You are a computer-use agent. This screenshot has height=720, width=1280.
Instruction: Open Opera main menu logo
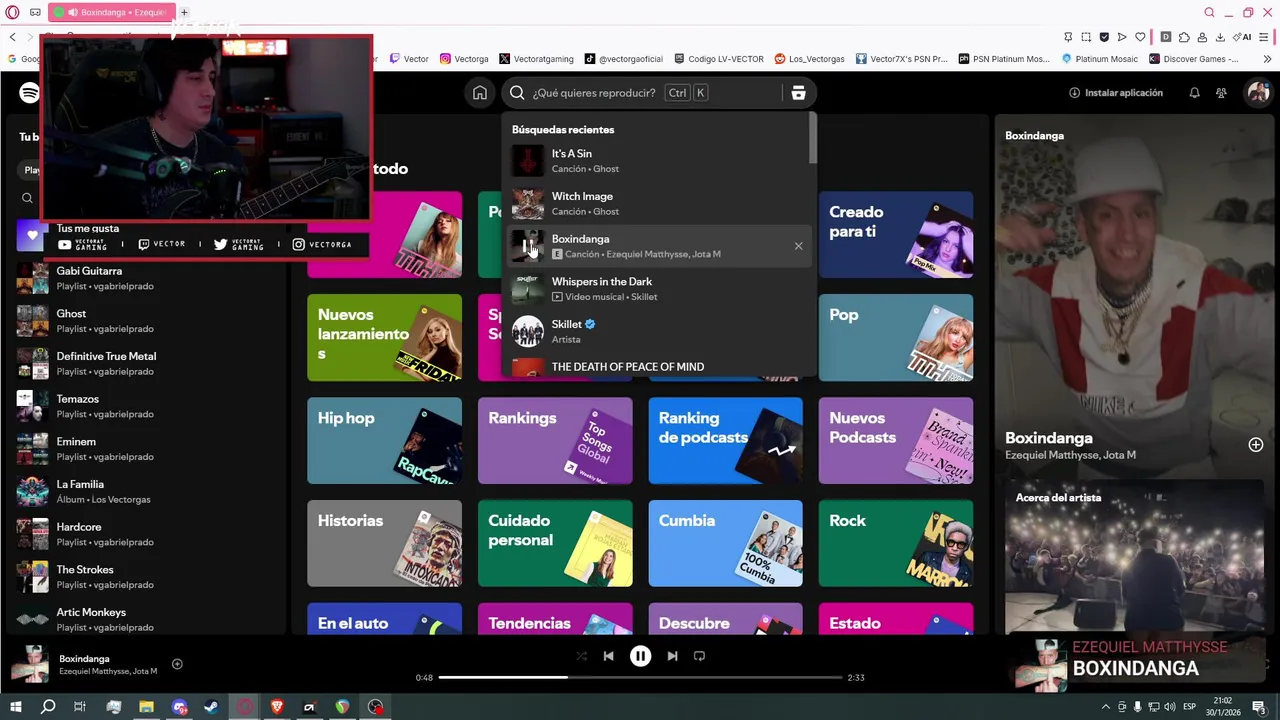point(13,12)
